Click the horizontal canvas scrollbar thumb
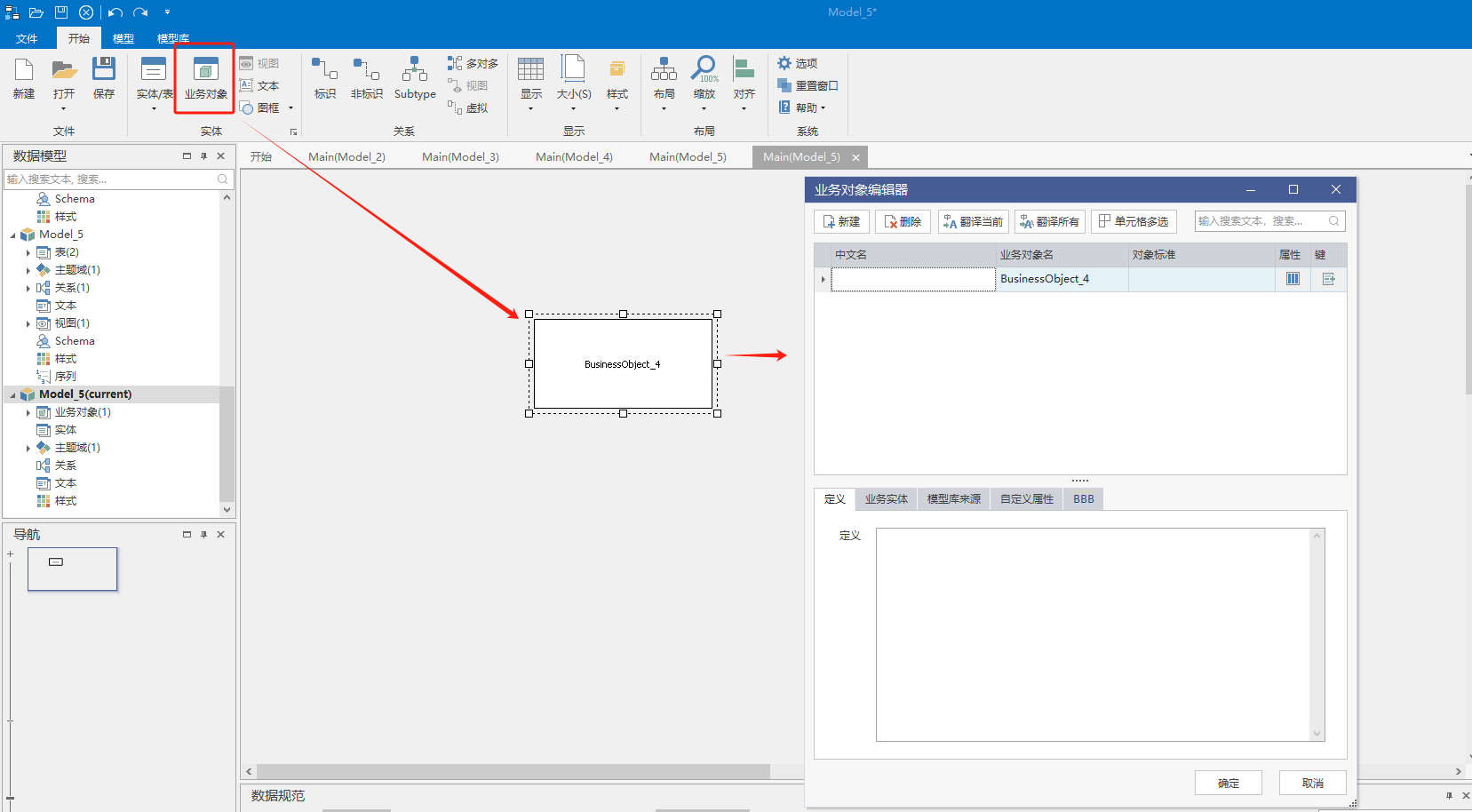This screenshot has height=812, width=1472. pos(513,771)
